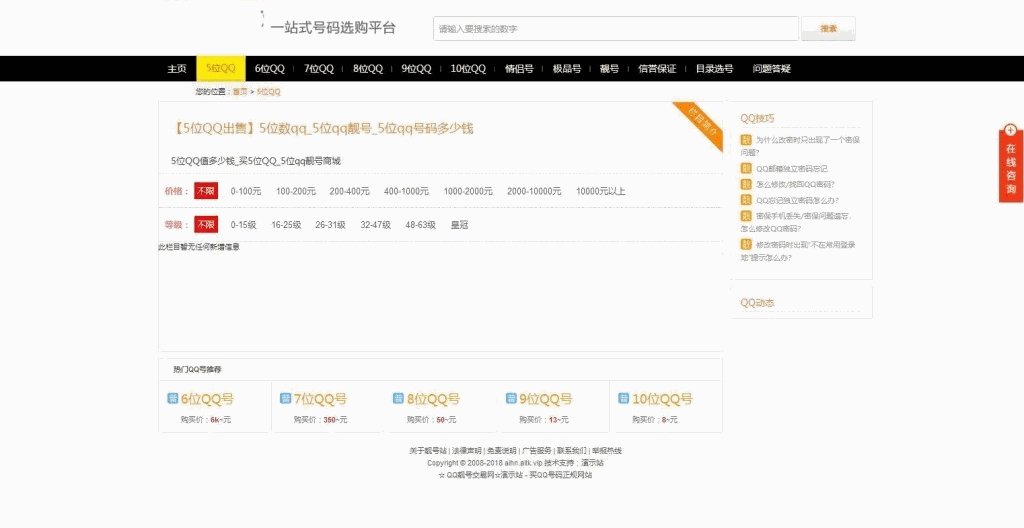This screenshot has width=1024, height=528.
Task: Open the 9位QQ号 recommendation card title
Action: click(545, 399)
